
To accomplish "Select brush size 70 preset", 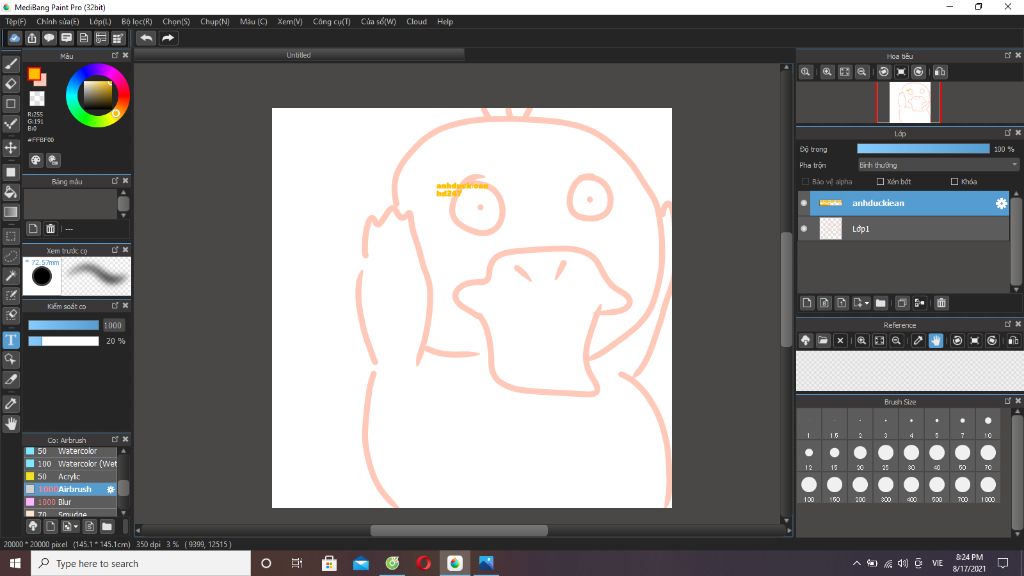I will click(987, 456).
